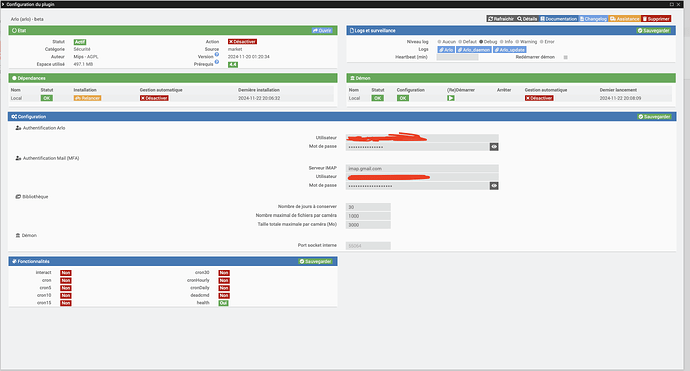690x371 pixels.
Task: Click the Heartbeat minutes field
Action: 457,57
